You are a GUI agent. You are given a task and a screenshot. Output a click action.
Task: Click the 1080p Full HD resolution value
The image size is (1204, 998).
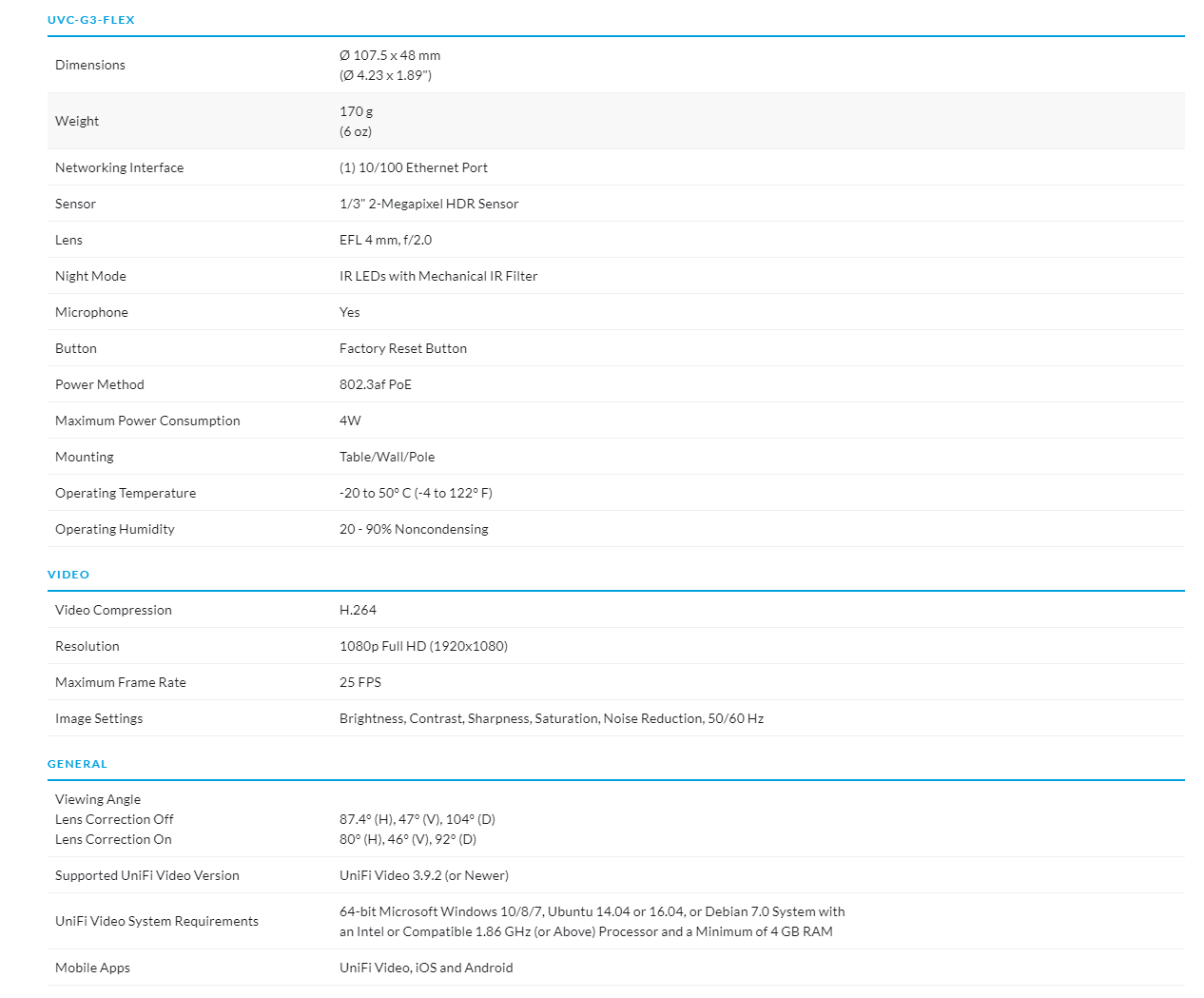point(423,646)
